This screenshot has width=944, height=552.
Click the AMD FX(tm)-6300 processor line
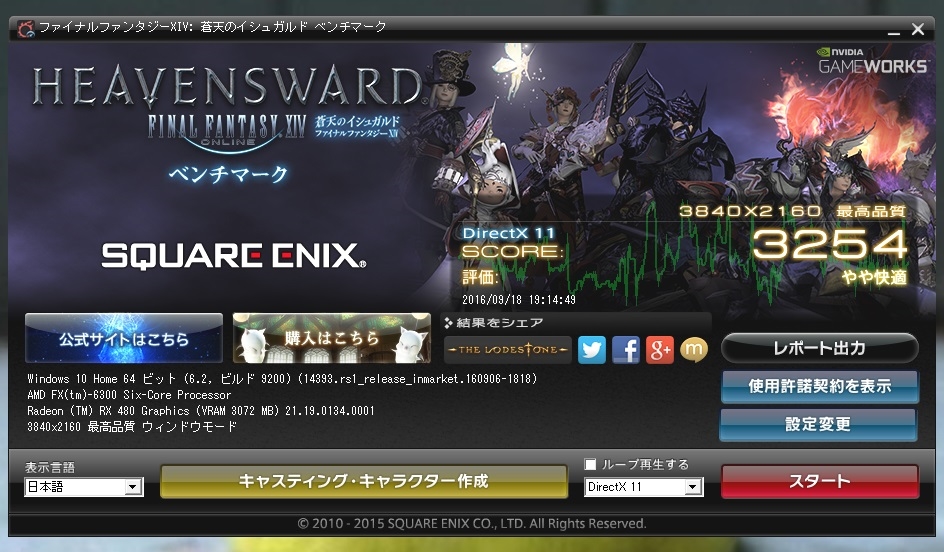[129, 395]
